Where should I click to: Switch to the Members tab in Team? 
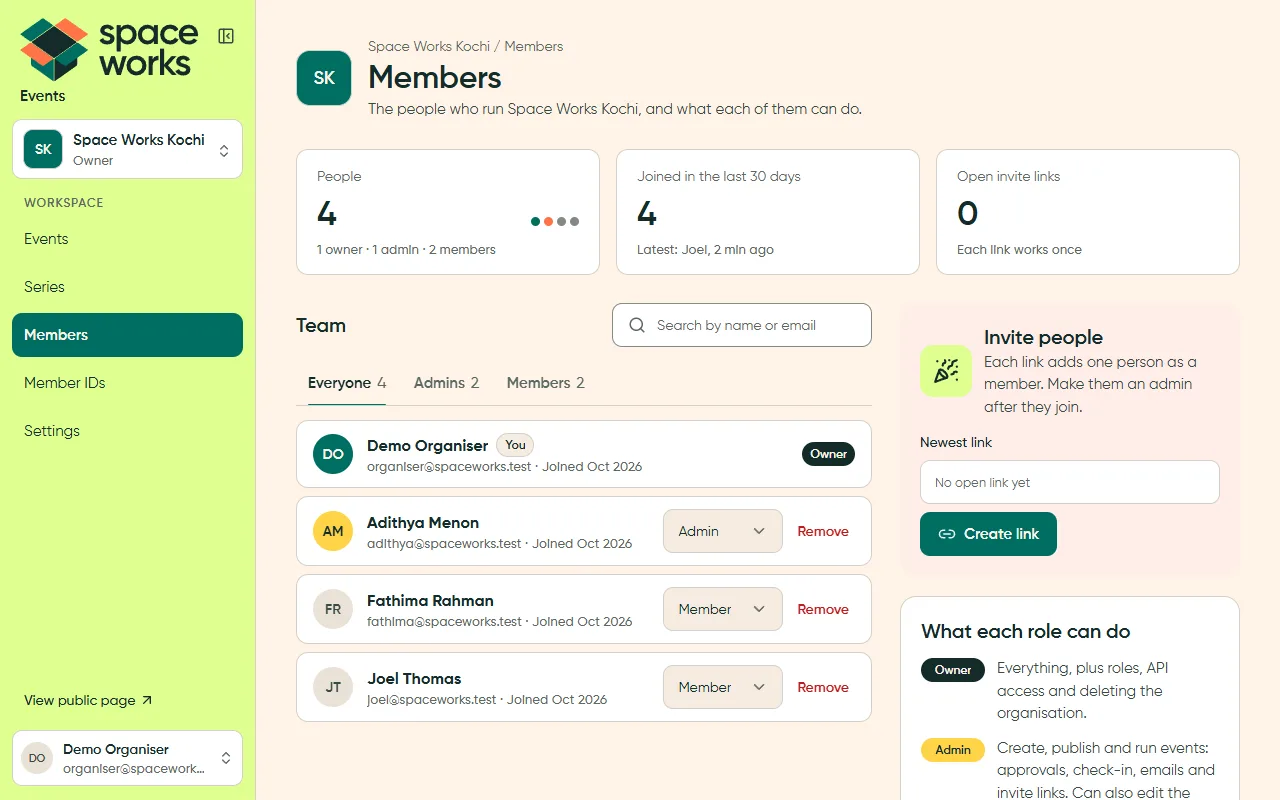[x=545, y=383]
